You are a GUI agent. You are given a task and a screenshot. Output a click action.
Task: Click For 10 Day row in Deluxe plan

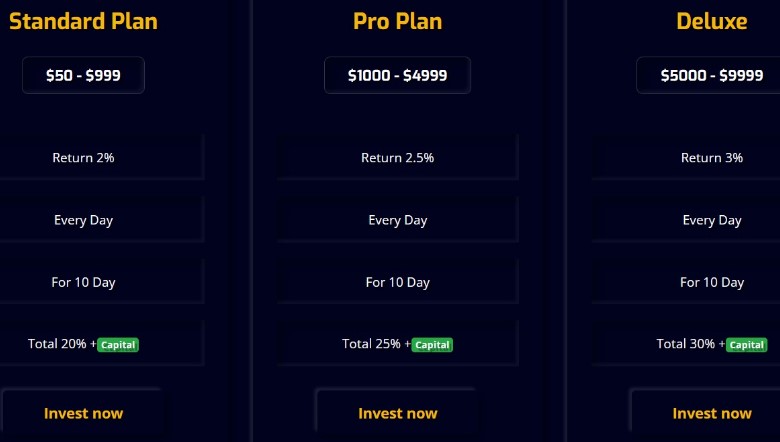tap(686, 282)
